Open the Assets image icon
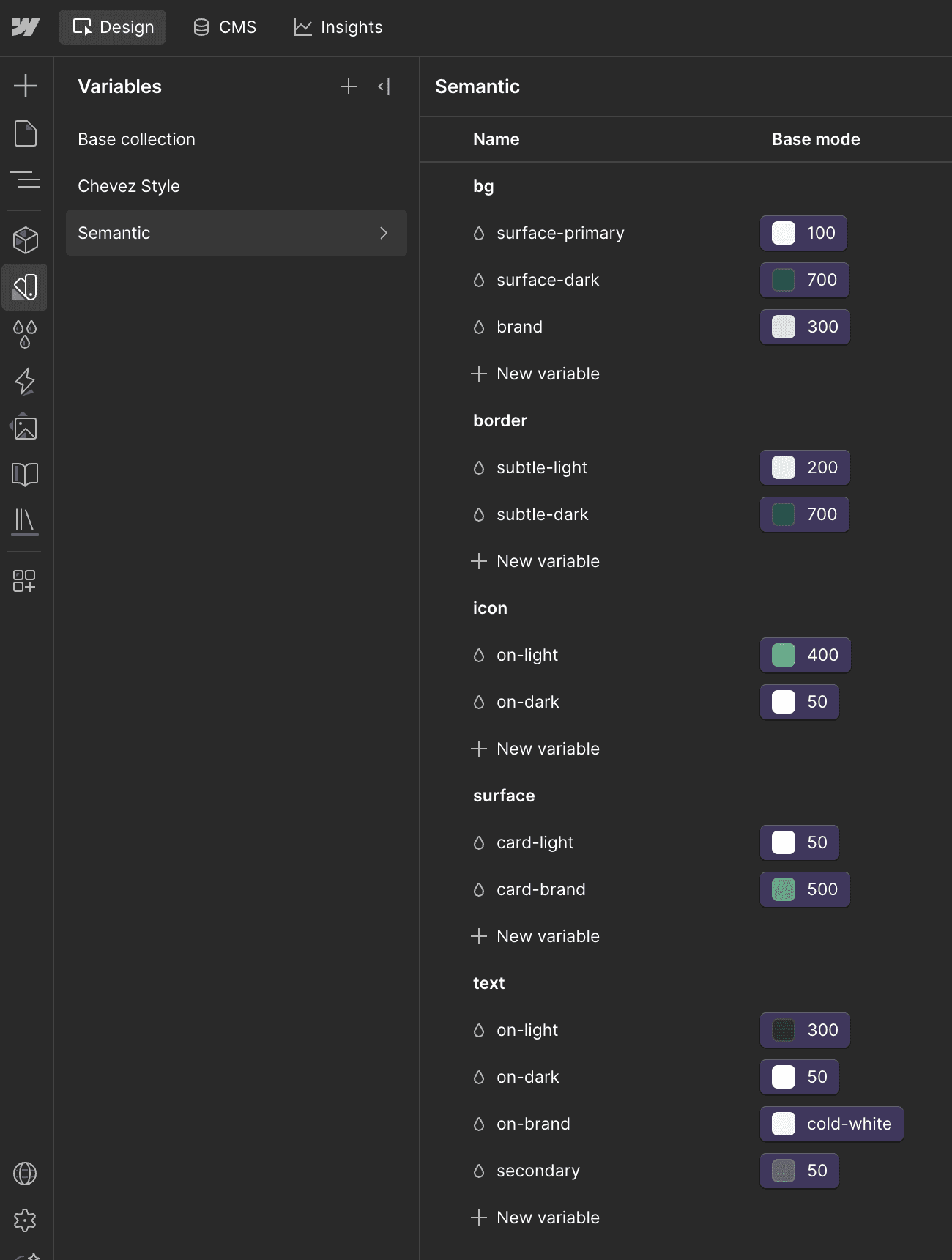The image size is (952, 1260). 26,427
